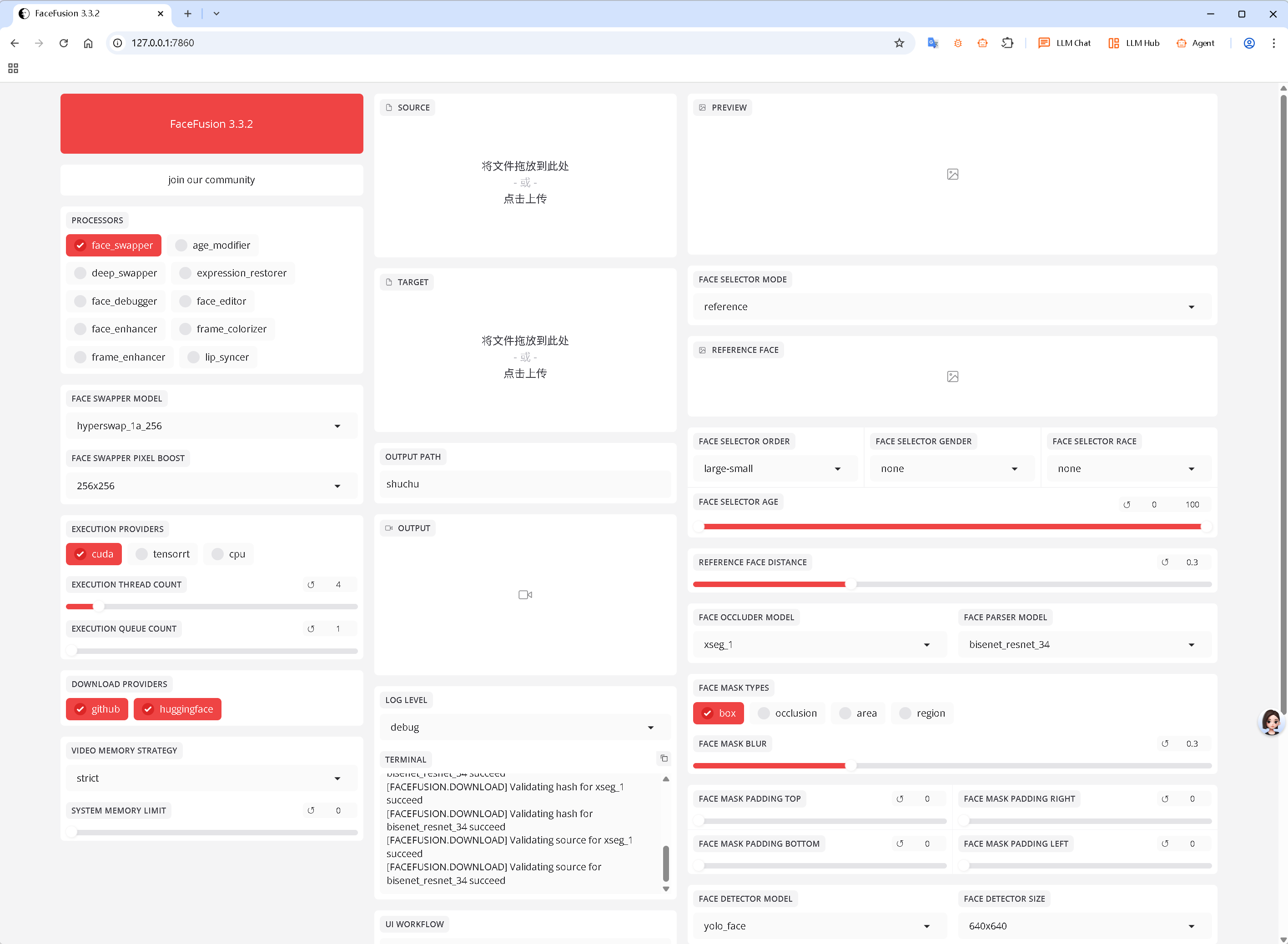Image resolution: width=1288 pixels, height=944 pixels.
Task: Adjust the face mask blur slider
Action: tap(952, 766)
